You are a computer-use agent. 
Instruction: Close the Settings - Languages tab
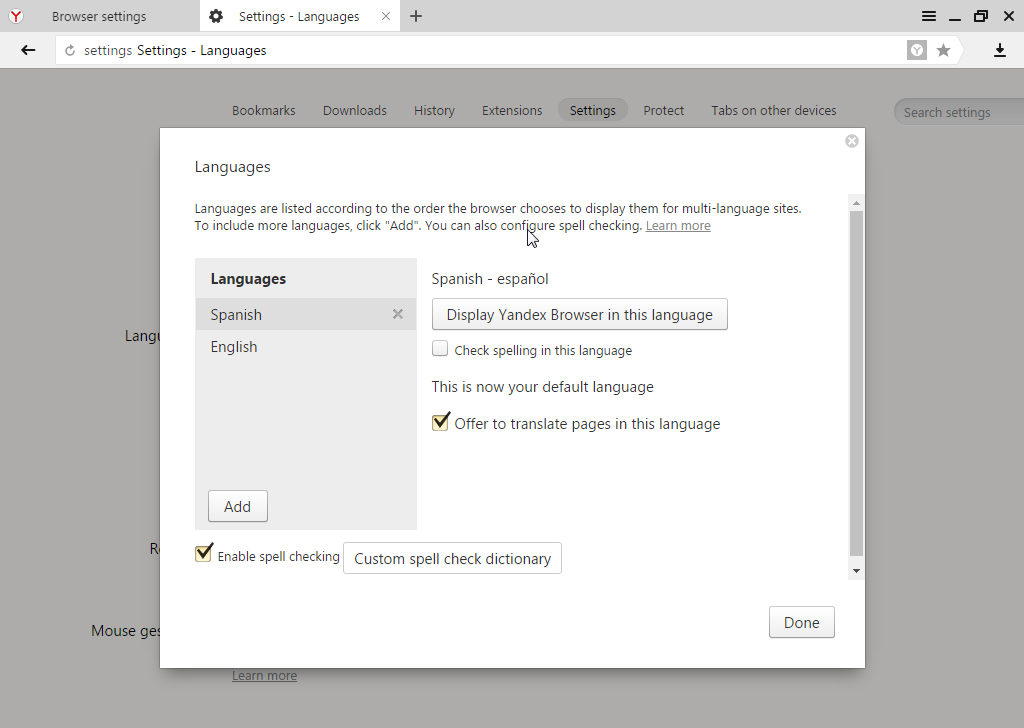coord(386,16)
